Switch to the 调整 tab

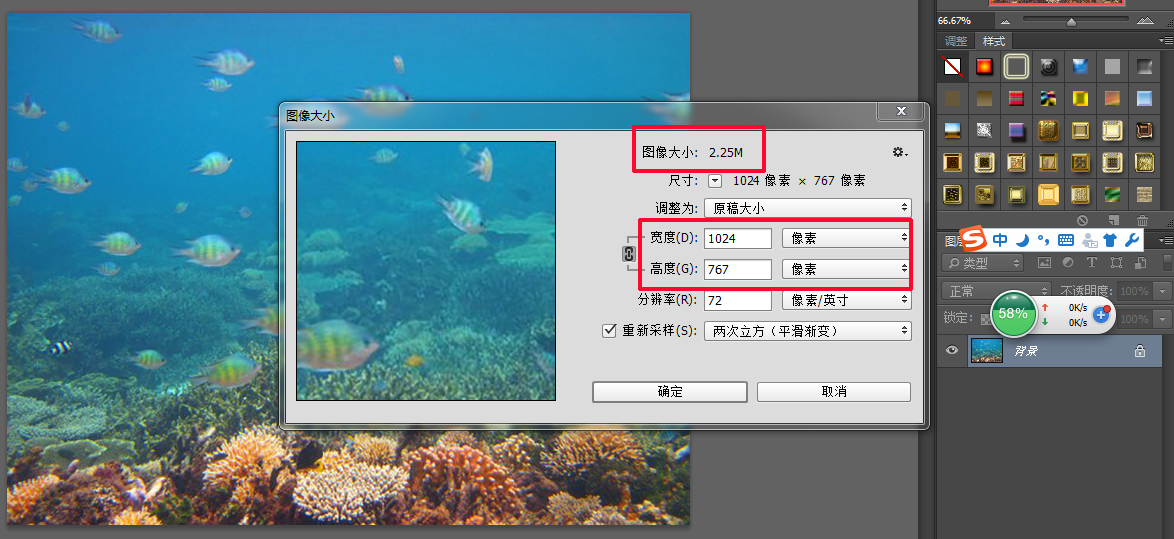(956, 41)
